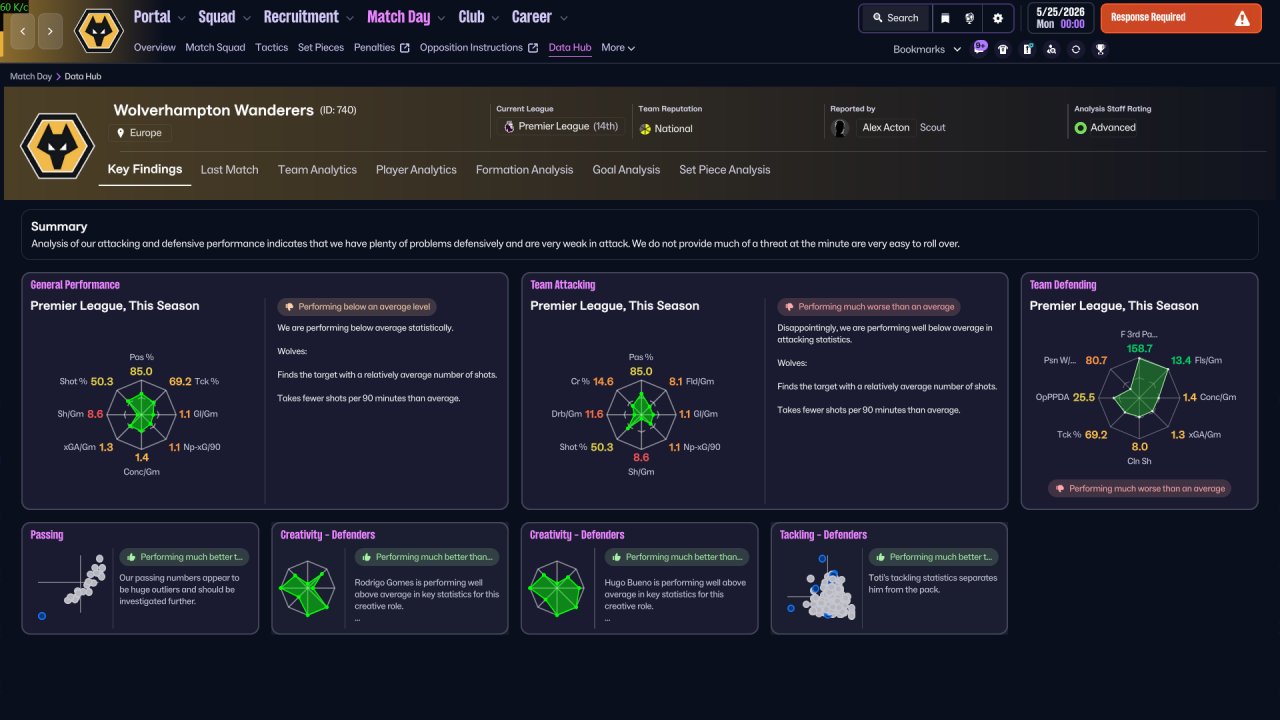The height and width of the screenshot is (720, 1280).
Task: Click the tactics board icon in bookmarks bar
Action: click(1027, 49)
